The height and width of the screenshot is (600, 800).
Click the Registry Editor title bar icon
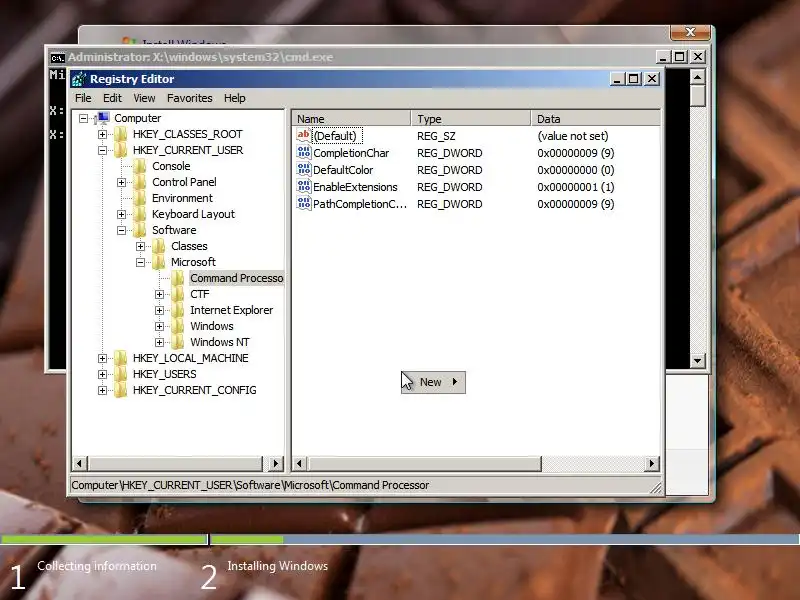pyautogui.click(x=79, y=79)
